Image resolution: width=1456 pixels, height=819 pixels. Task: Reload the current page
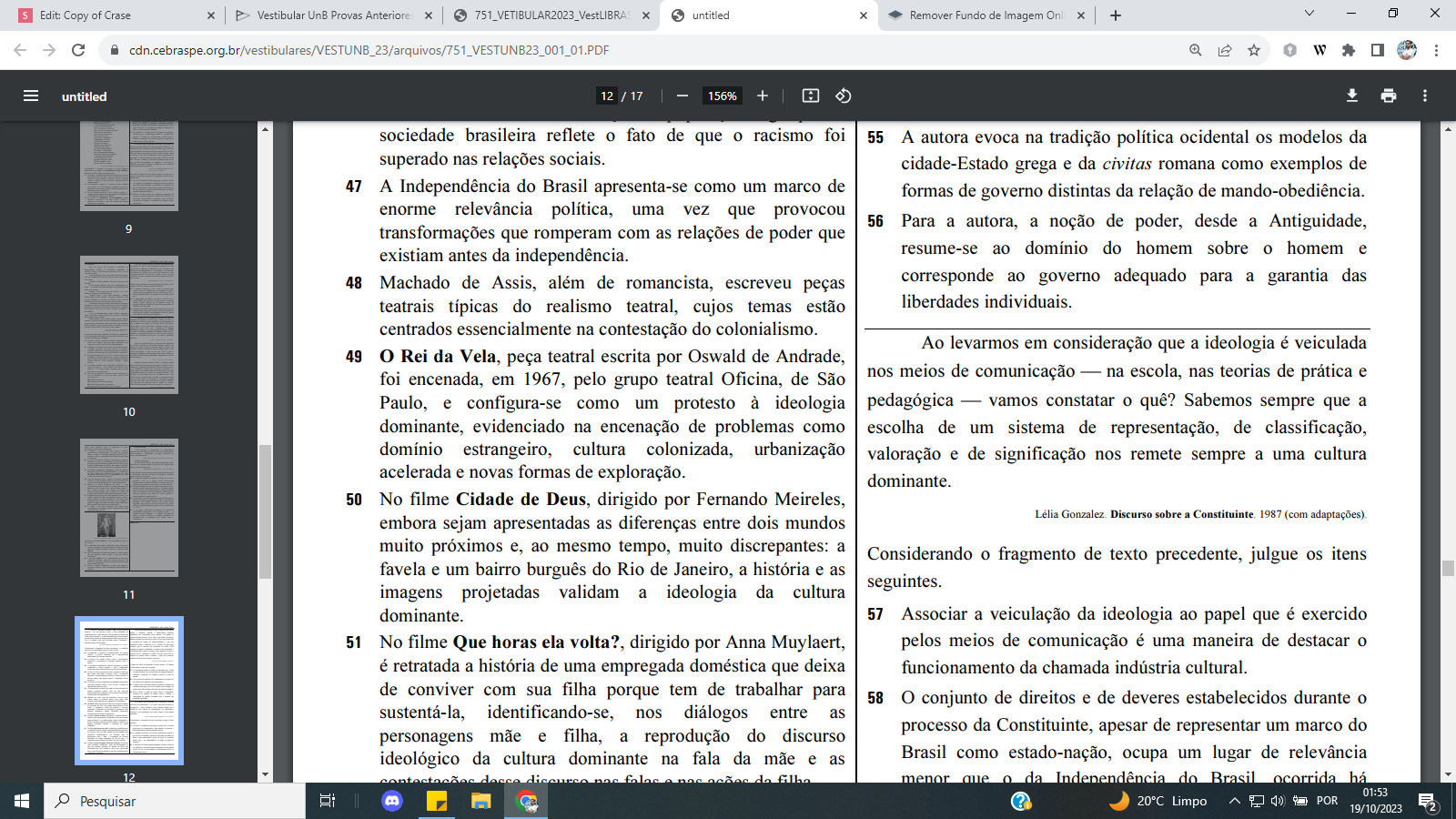[78, 50]
